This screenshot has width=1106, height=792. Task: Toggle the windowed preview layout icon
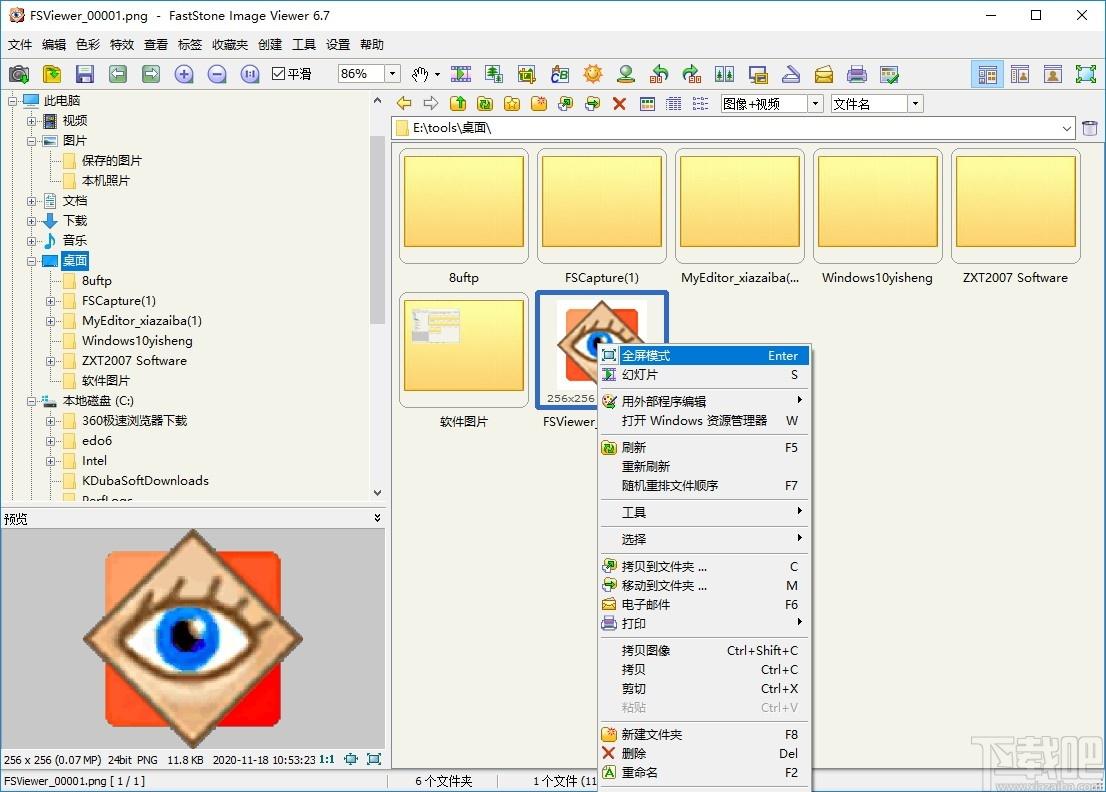click(x=1020, y=74)
